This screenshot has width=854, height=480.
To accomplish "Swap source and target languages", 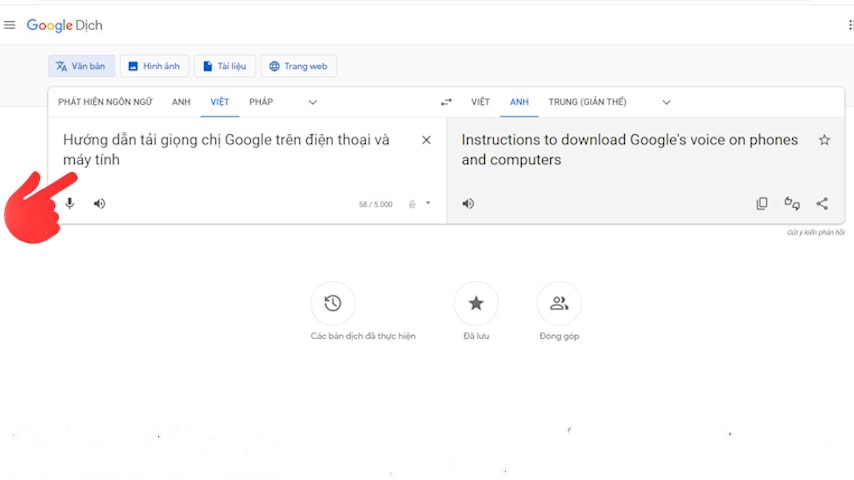I will tap(446, 102).
